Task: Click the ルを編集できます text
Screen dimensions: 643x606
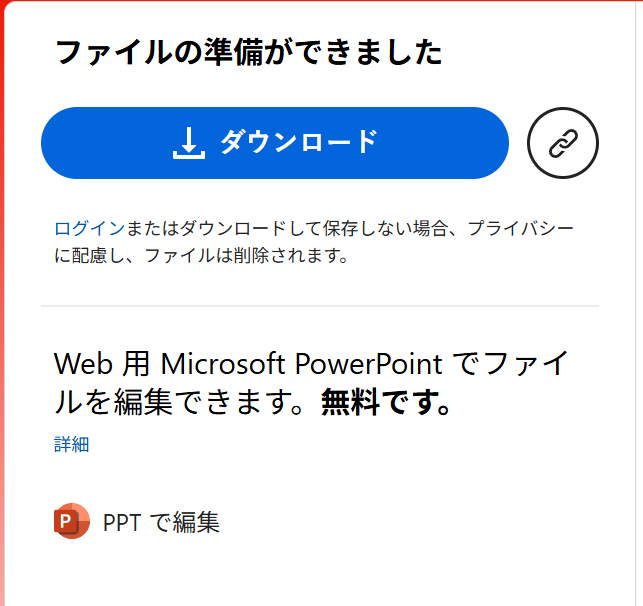Action: tap(185, 403)
